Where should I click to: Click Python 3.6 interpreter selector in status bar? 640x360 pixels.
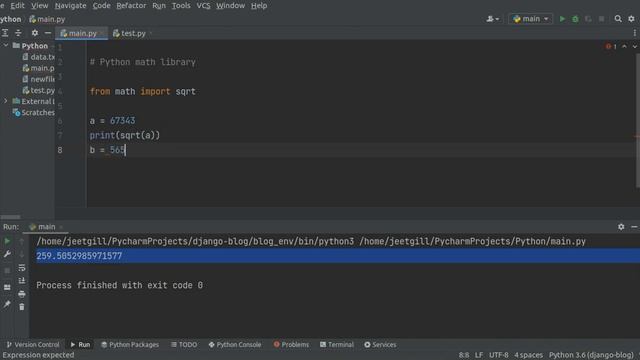coord(591,355)
